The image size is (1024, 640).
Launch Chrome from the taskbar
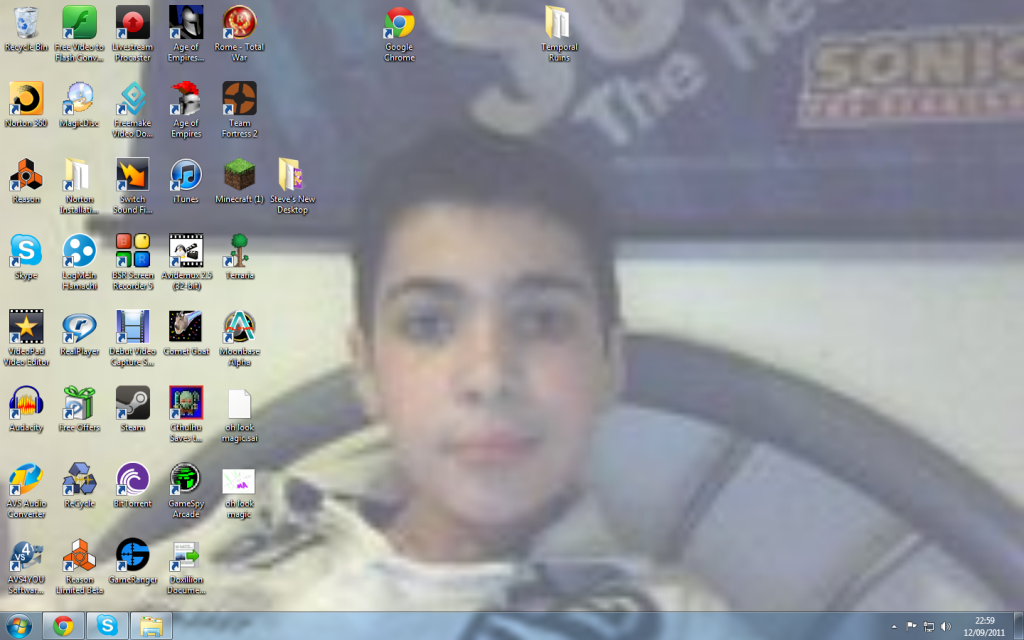click(63, 626)
